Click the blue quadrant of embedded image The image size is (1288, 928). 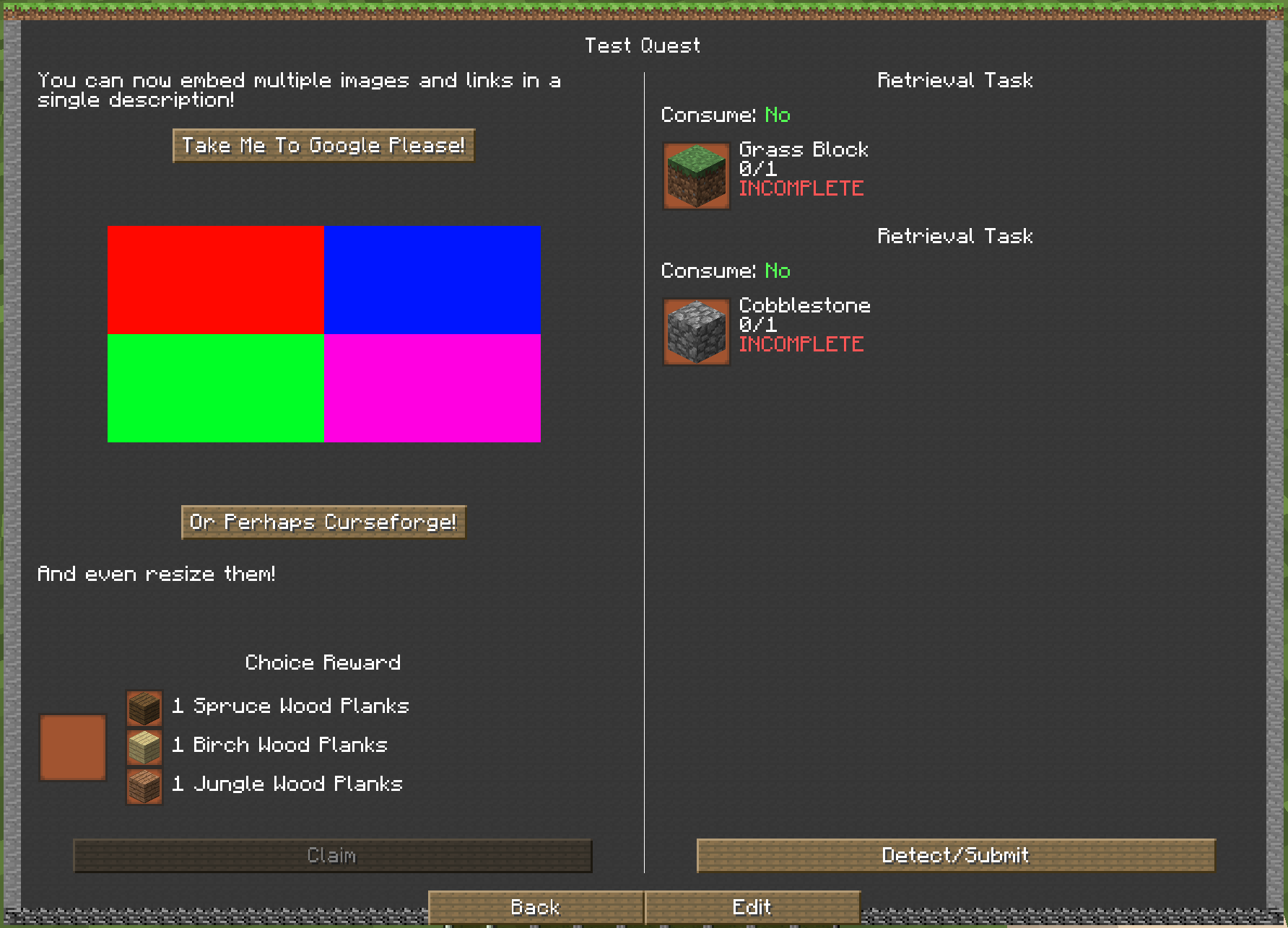(432, 280)
